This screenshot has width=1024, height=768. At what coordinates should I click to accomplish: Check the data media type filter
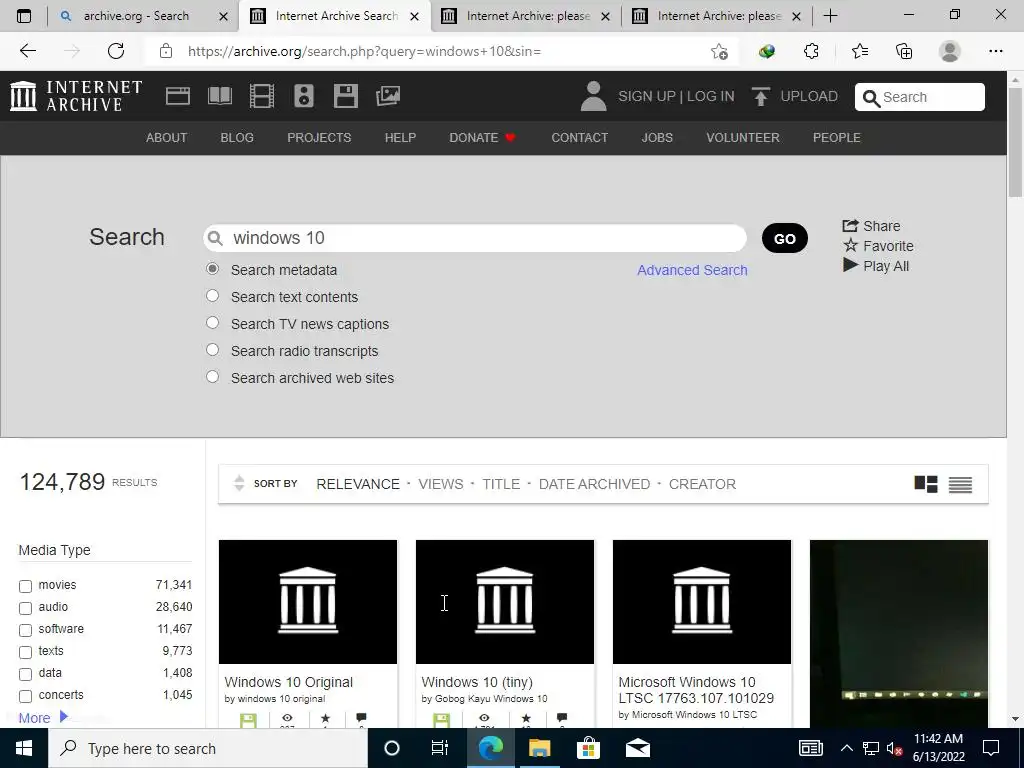25,674
